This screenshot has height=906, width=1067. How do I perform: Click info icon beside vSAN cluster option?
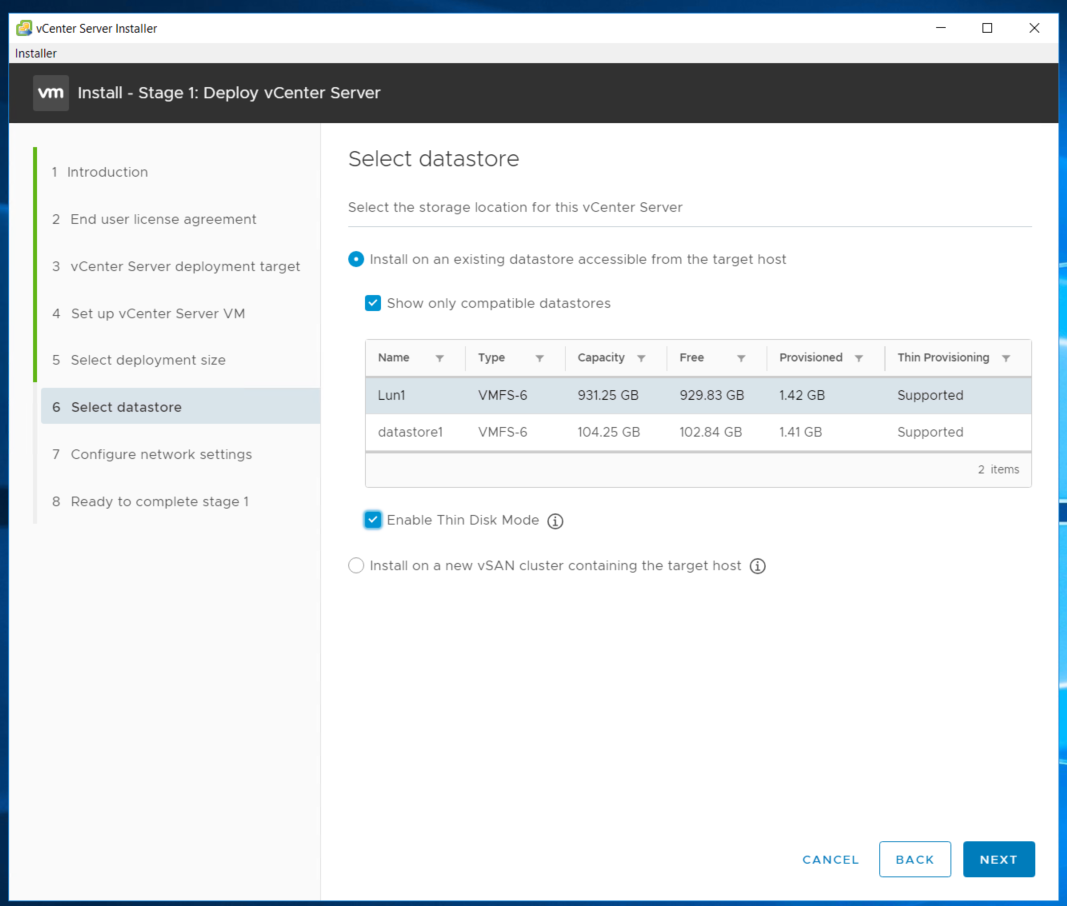pyautogui.click(x=758, y=566)
